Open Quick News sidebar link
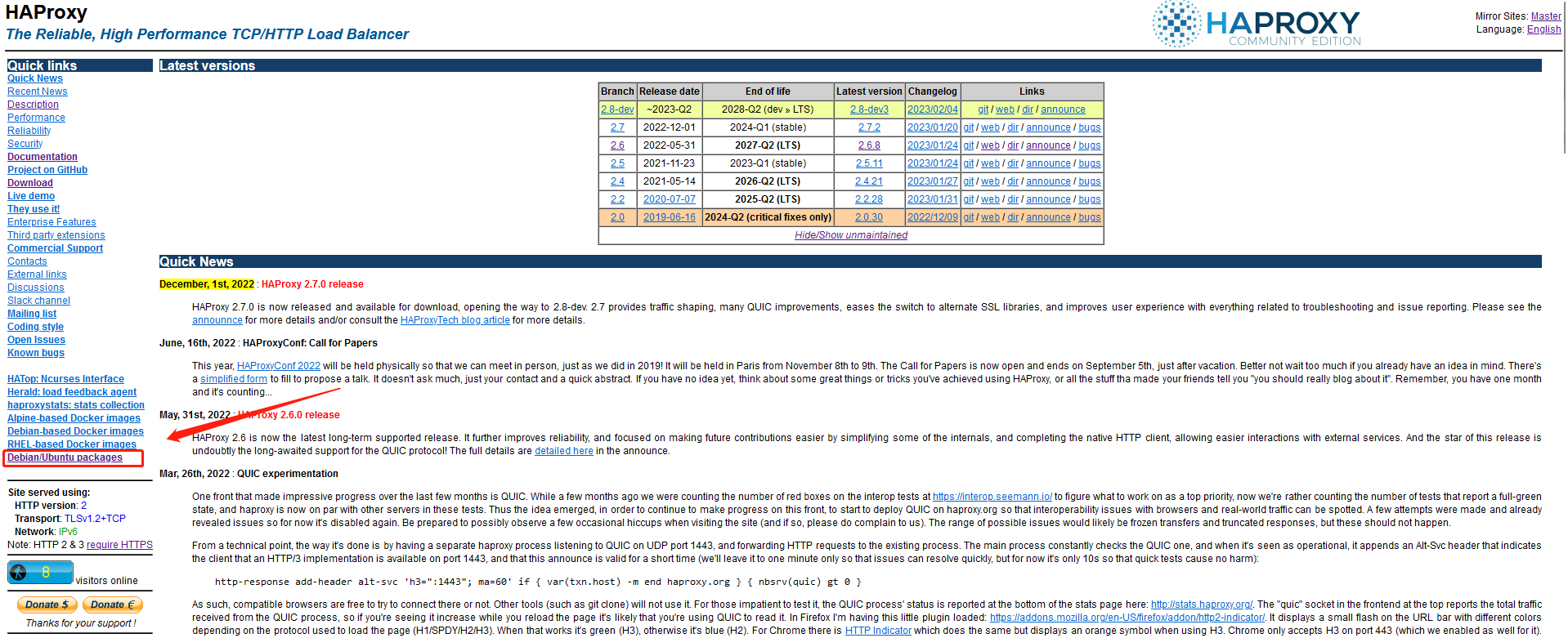 point(35,78)
